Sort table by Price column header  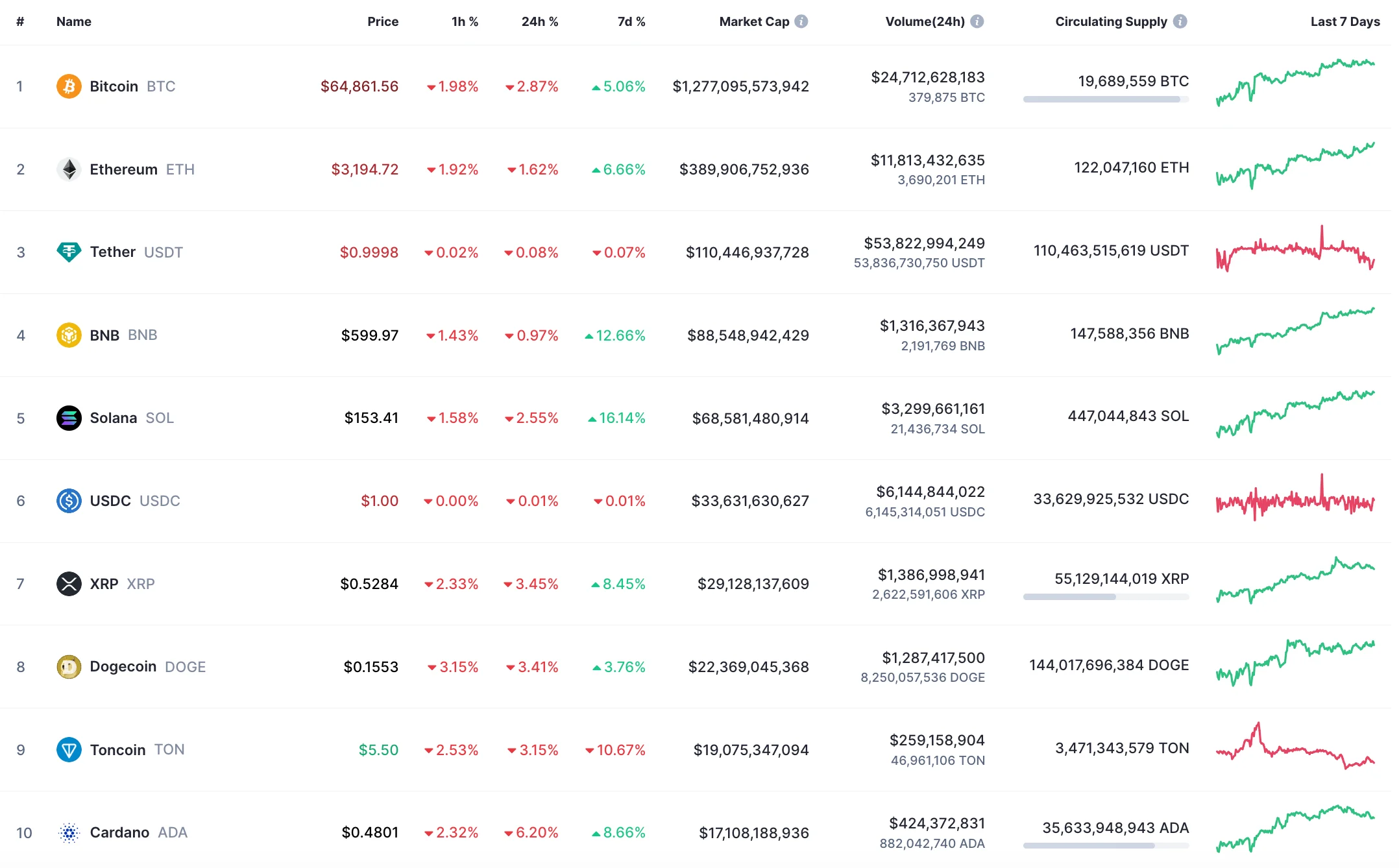point(383,21)
